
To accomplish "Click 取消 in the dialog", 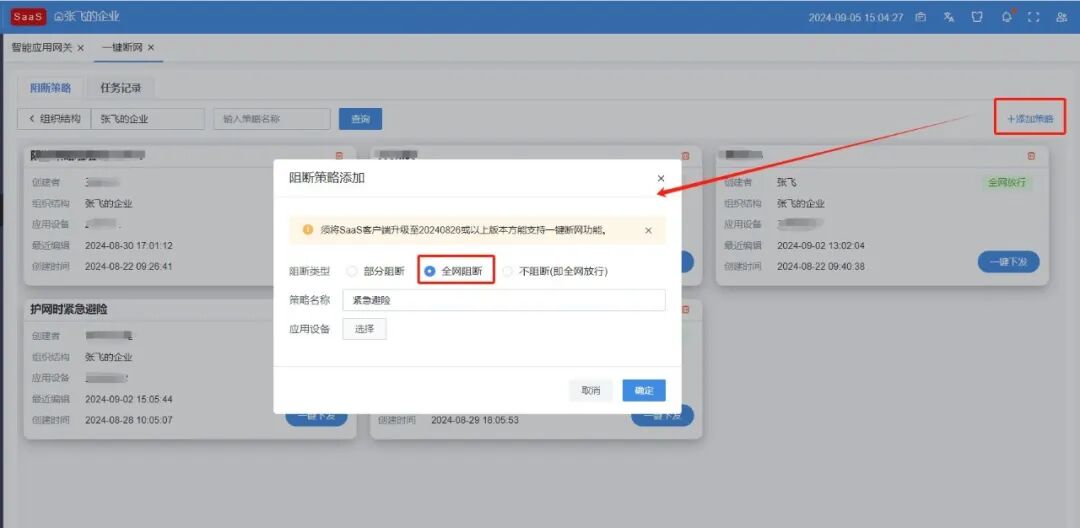I will (x=591, y=390).
